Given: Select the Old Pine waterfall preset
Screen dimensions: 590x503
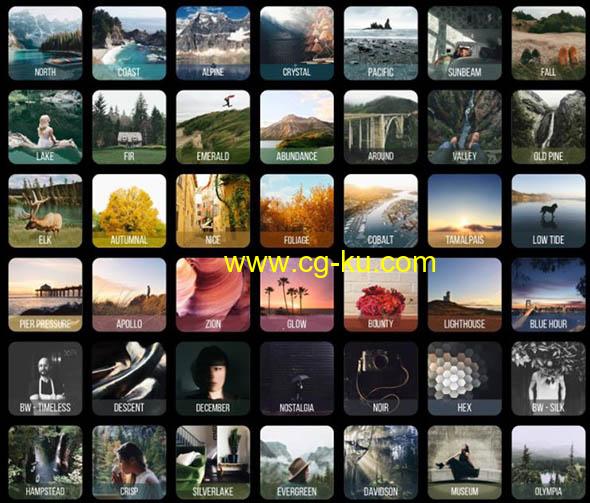Looking at the screenshot, I should pos(549,127).
